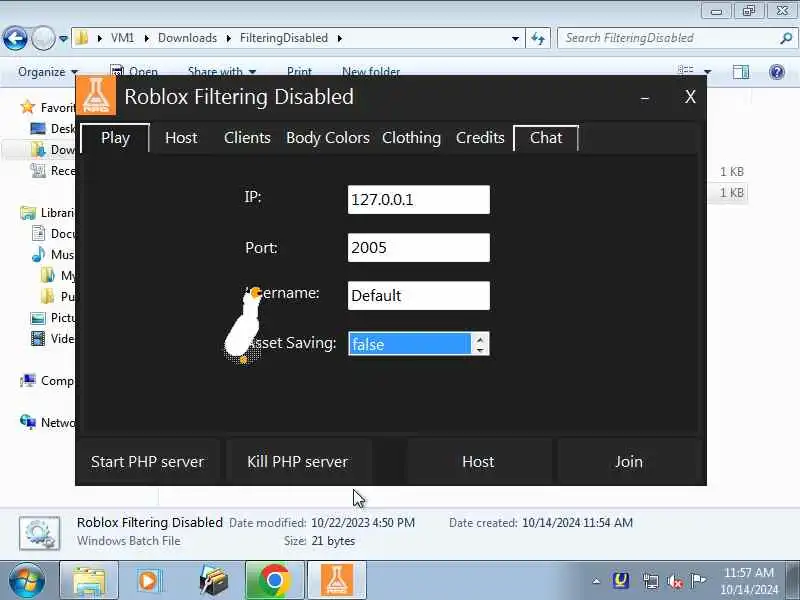Click the muted volume tray icon
The height and width of the screenshot is (600, 800).
click(675, 581)
